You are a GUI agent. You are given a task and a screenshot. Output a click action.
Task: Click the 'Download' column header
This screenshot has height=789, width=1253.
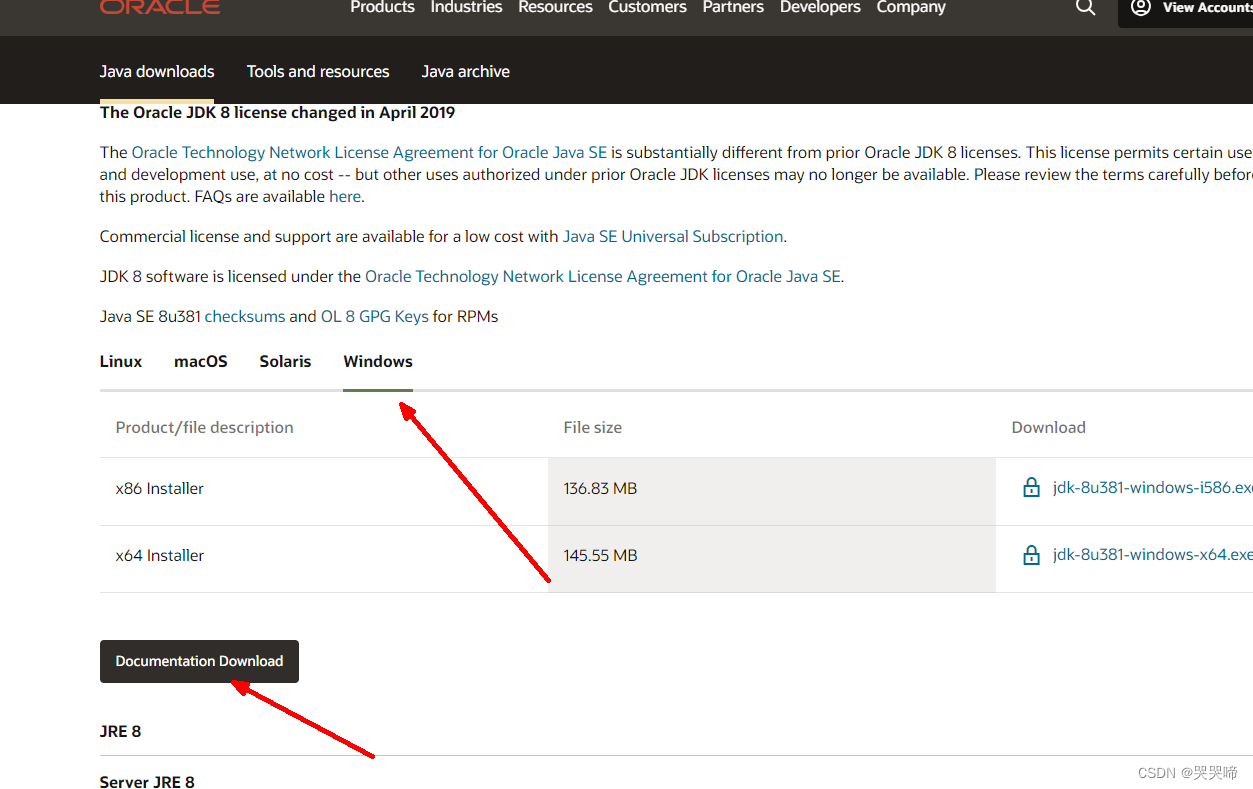[x=1049, y=427]
